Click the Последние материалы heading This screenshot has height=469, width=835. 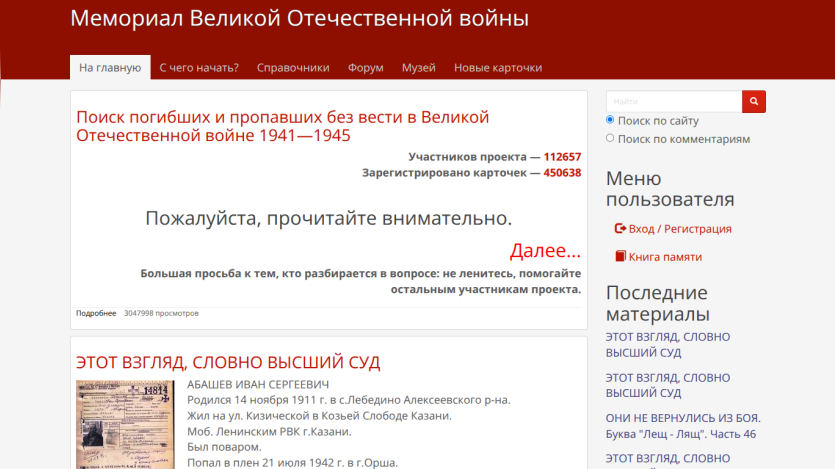(x=658, y=303)
